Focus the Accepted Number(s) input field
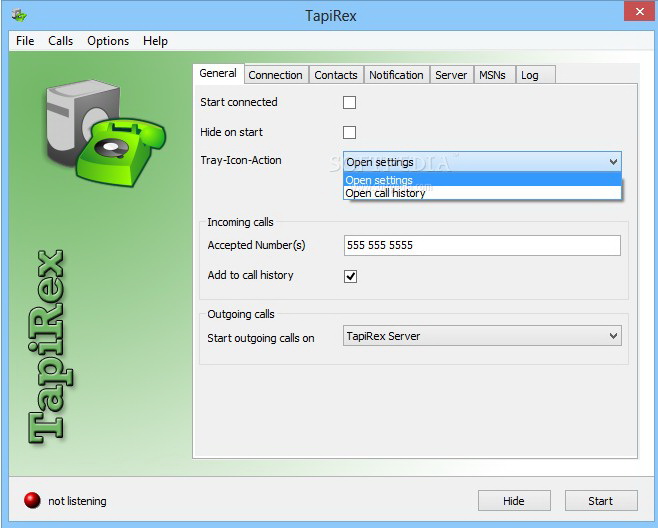This screenshot has height=528, width=658. point(482,245)
